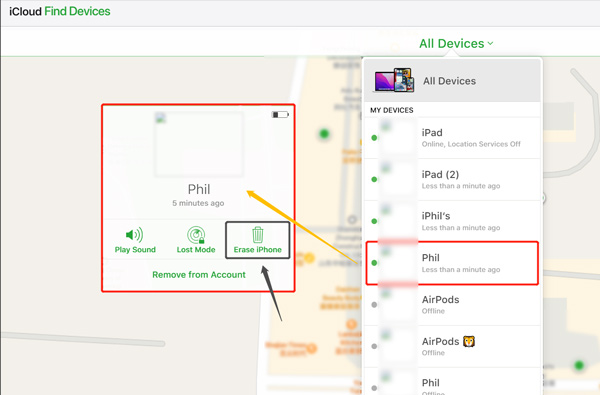Click the green online dot beside iPad (2)
This screenshot has width=600, height=395.
374,180
